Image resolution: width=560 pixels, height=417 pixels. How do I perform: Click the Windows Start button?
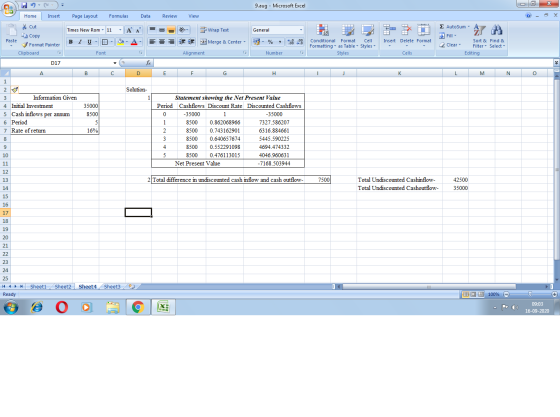coord(11,307)
